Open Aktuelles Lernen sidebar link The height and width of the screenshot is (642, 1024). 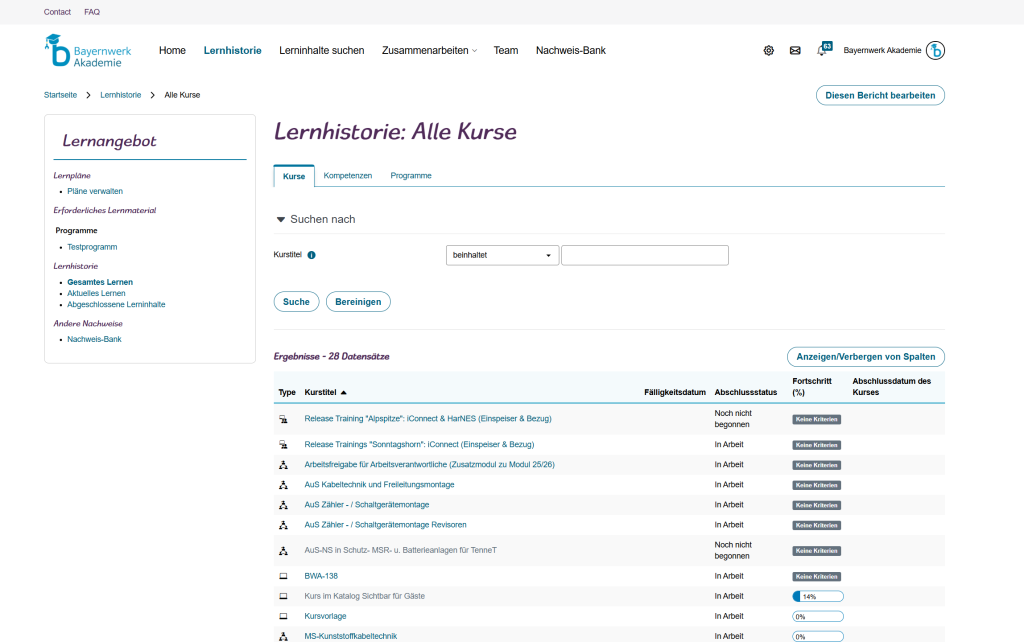96,293
